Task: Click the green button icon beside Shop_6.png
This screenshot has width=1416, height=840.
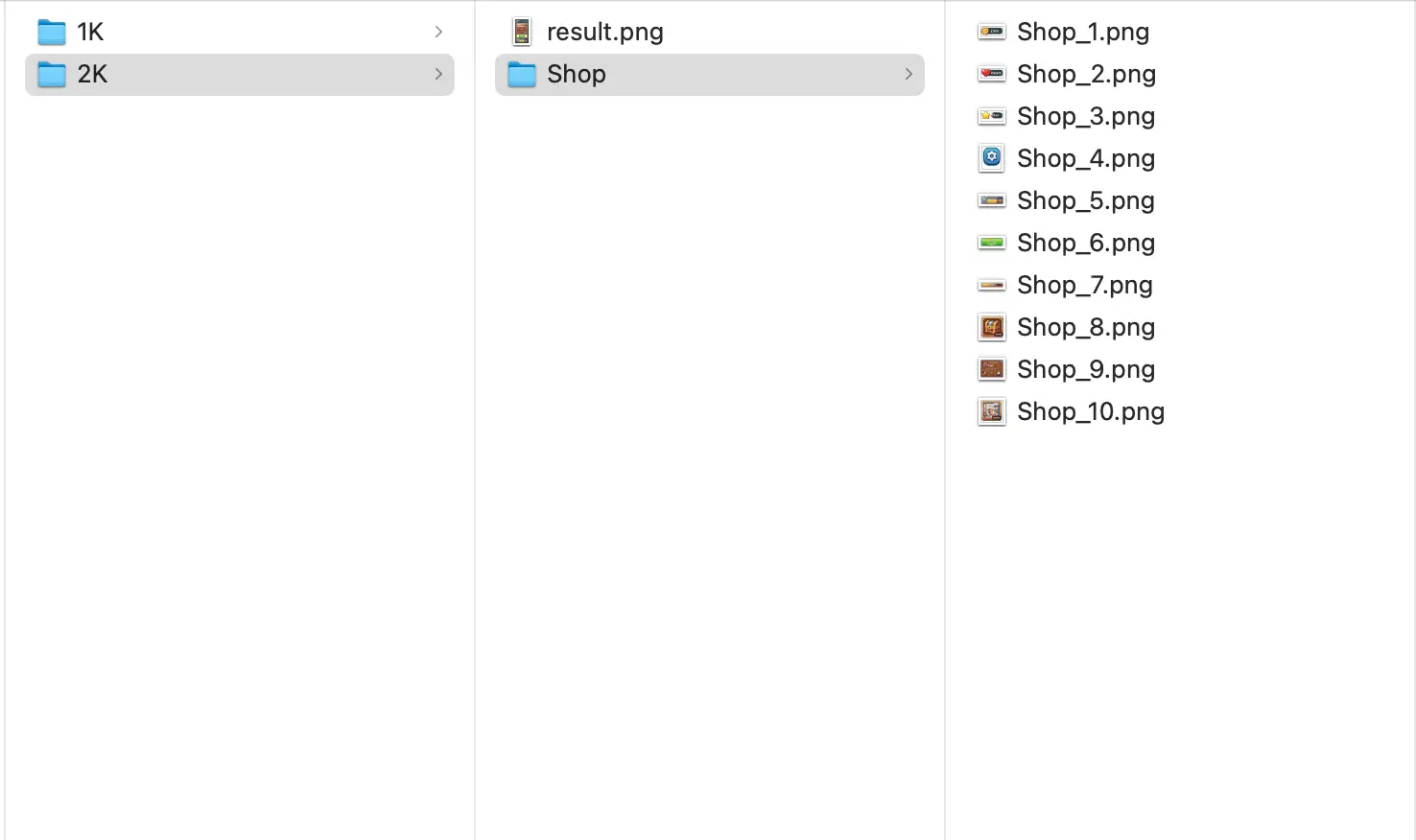Action: coord(991,243)
